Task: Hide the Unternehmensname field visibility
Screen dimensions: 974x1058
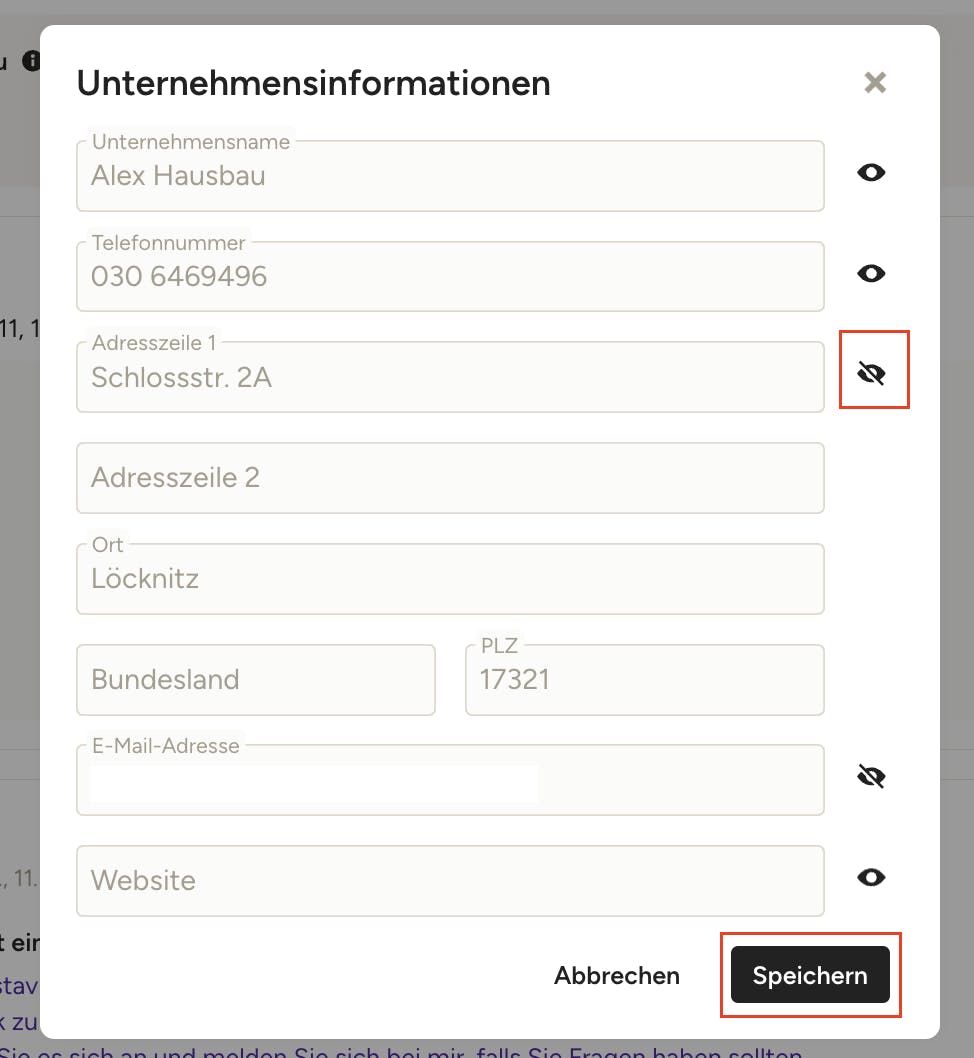Action: click(872, 173)
